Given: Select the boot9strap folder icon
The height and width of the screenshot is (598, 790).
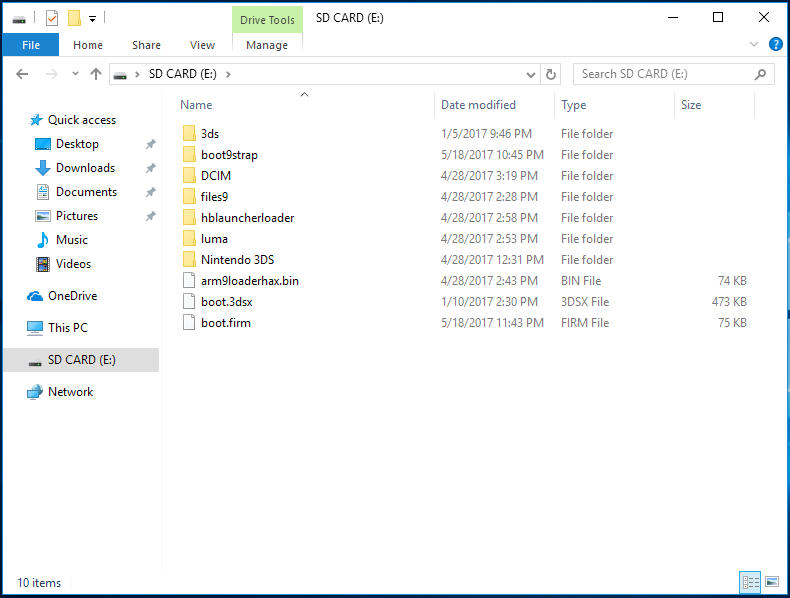Looking at the screenshot, I should coord(189,155).
